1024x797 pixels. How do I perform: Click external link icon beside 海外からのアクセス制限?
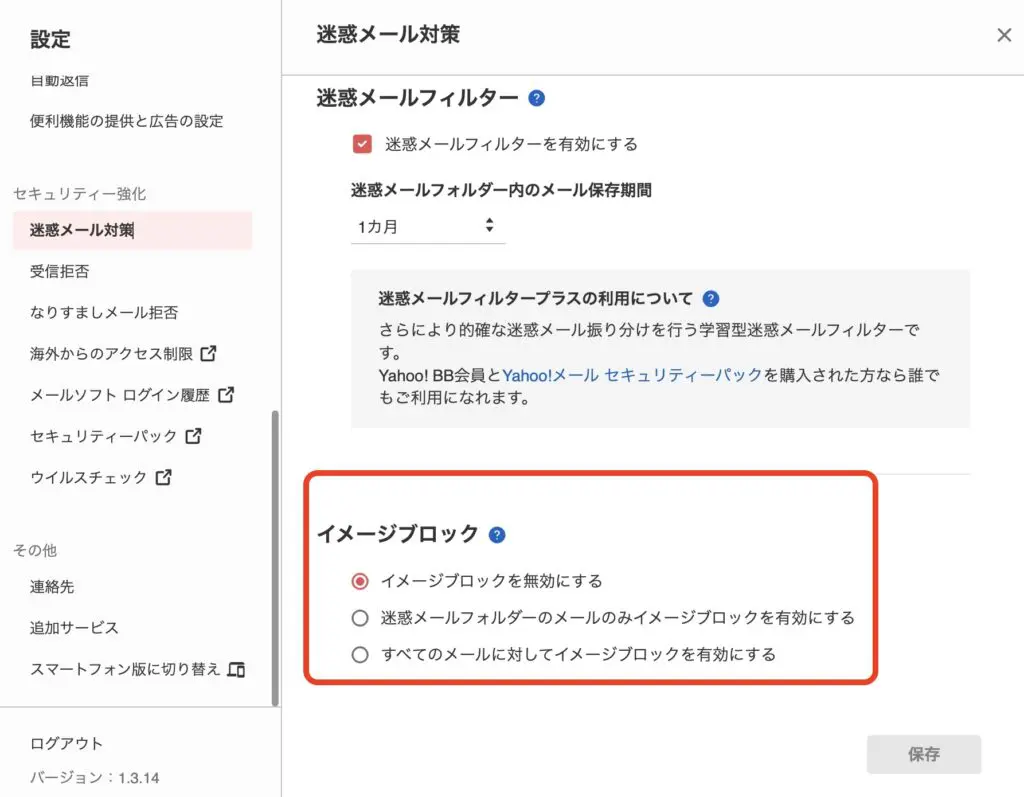click(208, 353)
